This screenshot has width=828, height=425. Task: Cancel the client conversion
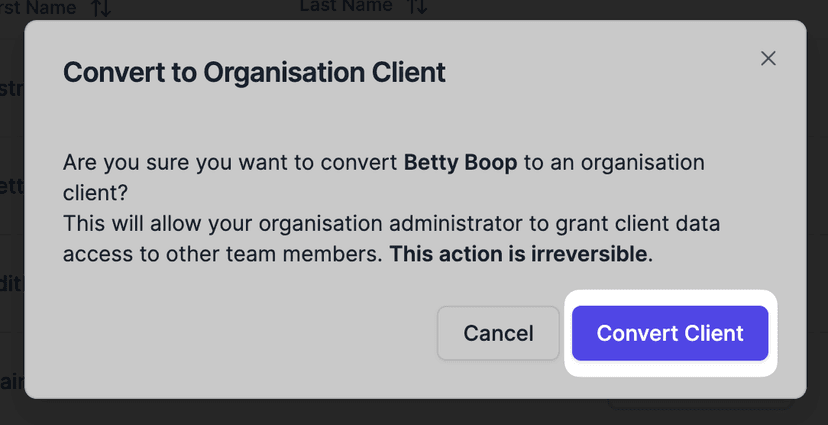[x=498, y=333]
